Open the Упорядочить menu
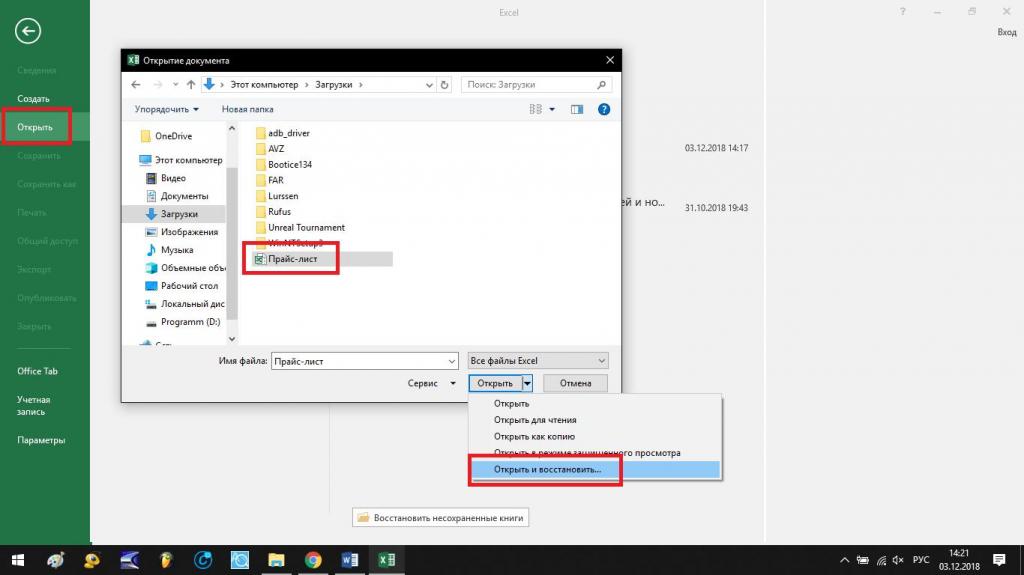The image size is (1024, 575). 167,109
